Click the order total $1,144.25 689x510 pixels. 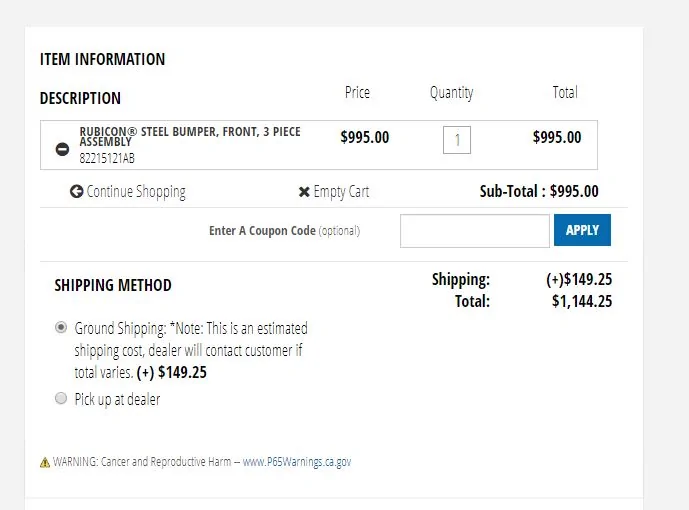582,301
